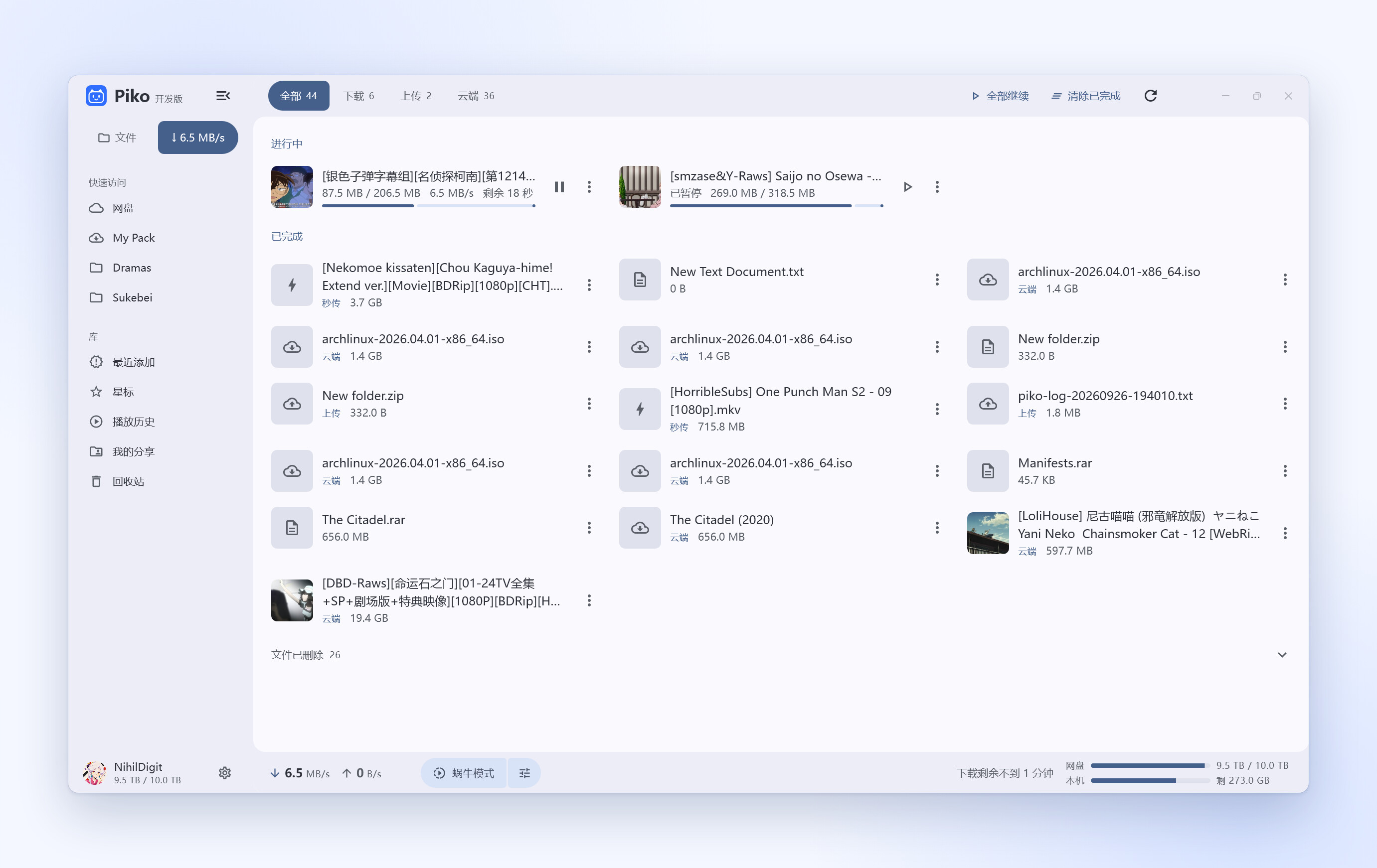Screen dimensions: 1377x868
Task: Open more options for The Citadel (2020)
Action: (937, 528)
